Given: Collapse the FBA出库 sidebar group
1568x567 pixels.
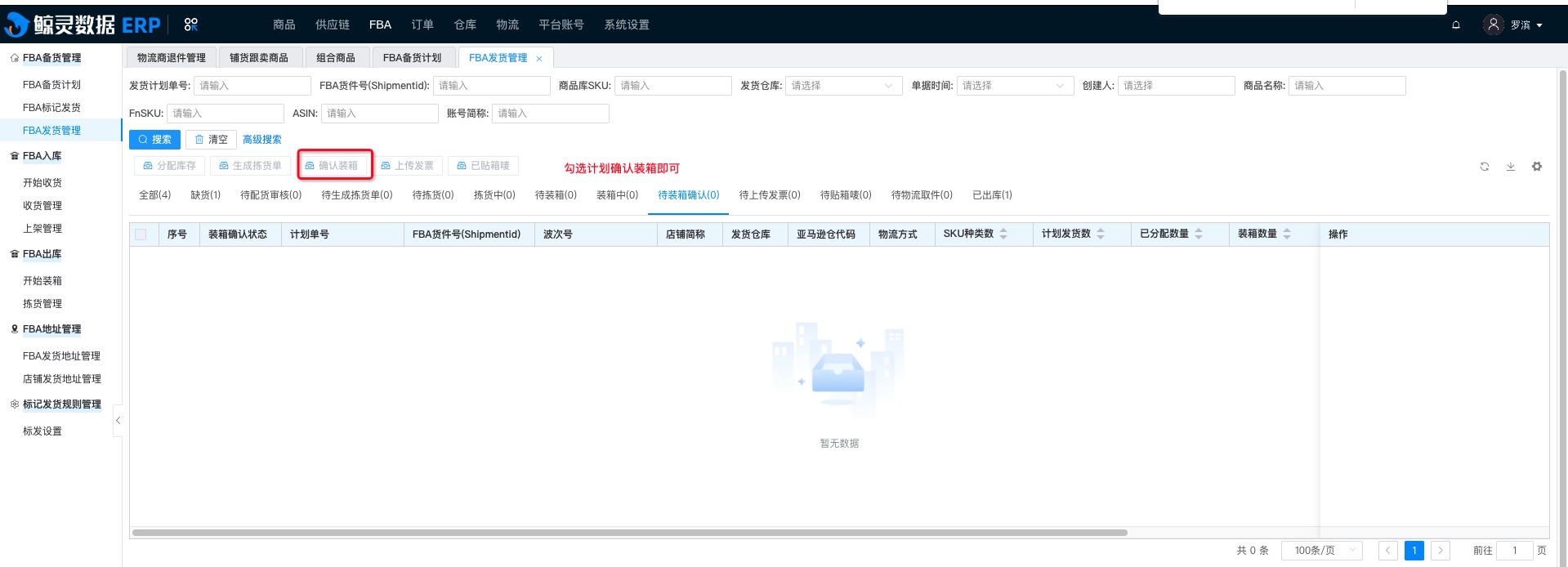Looking at the screenshot, I should point(42,254).
